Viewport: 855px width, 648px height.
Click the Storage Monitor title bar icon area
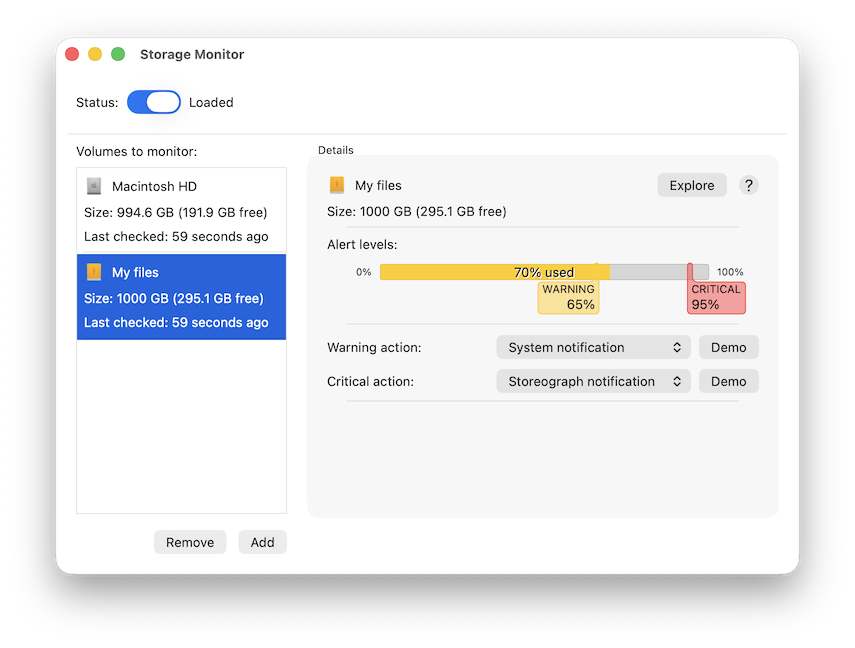pos(192,54)
